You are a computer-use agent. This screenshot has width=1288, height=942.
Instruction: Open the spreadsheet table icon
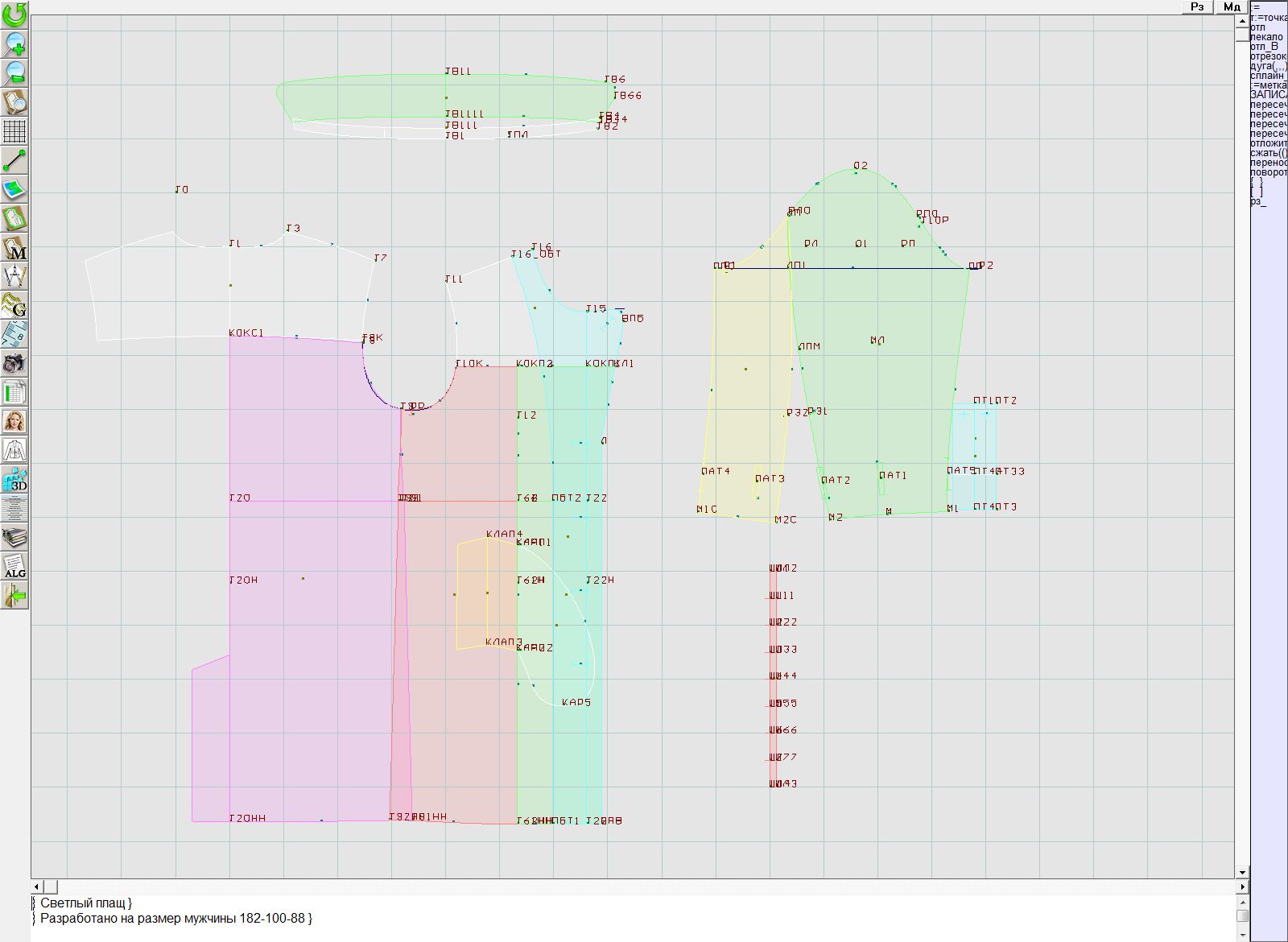click(x=14, y=392)
